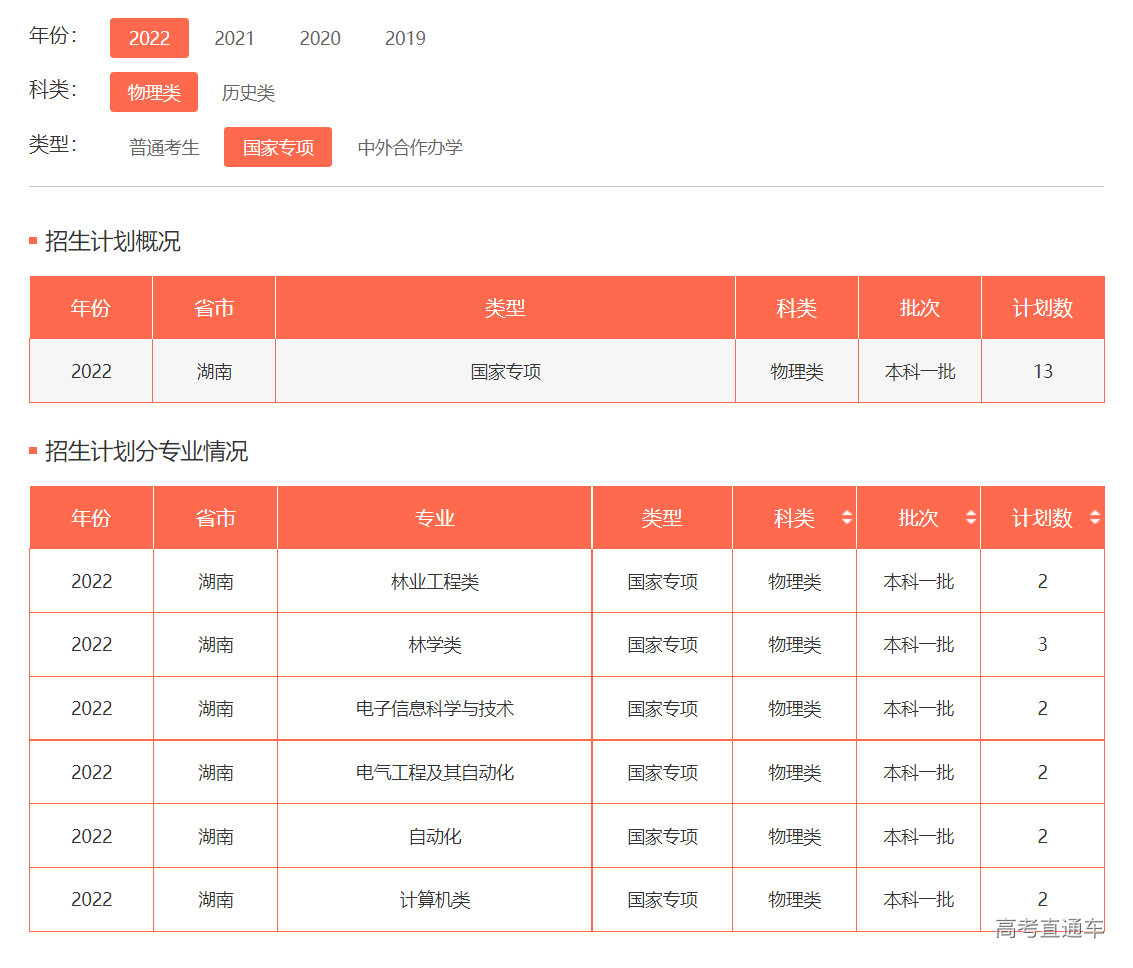Switch 科类 filter to 历史类

[248, 92]
